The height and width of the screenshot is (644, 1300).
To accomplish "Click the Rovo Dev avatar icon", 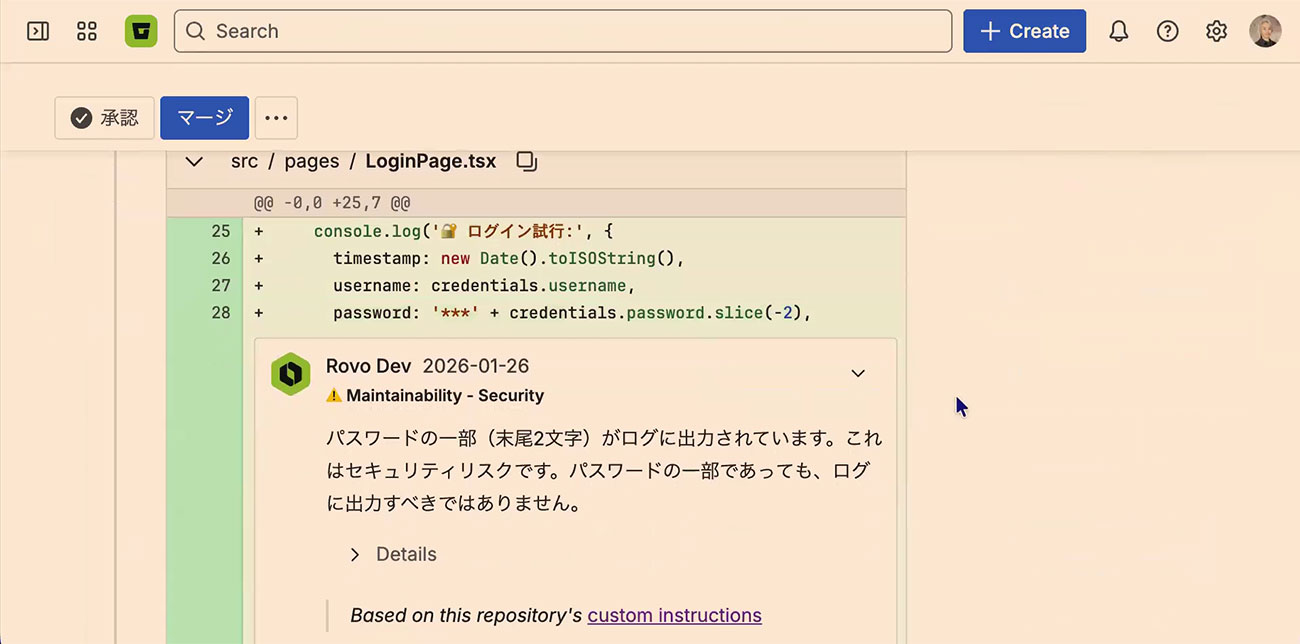I will (290, 374).
